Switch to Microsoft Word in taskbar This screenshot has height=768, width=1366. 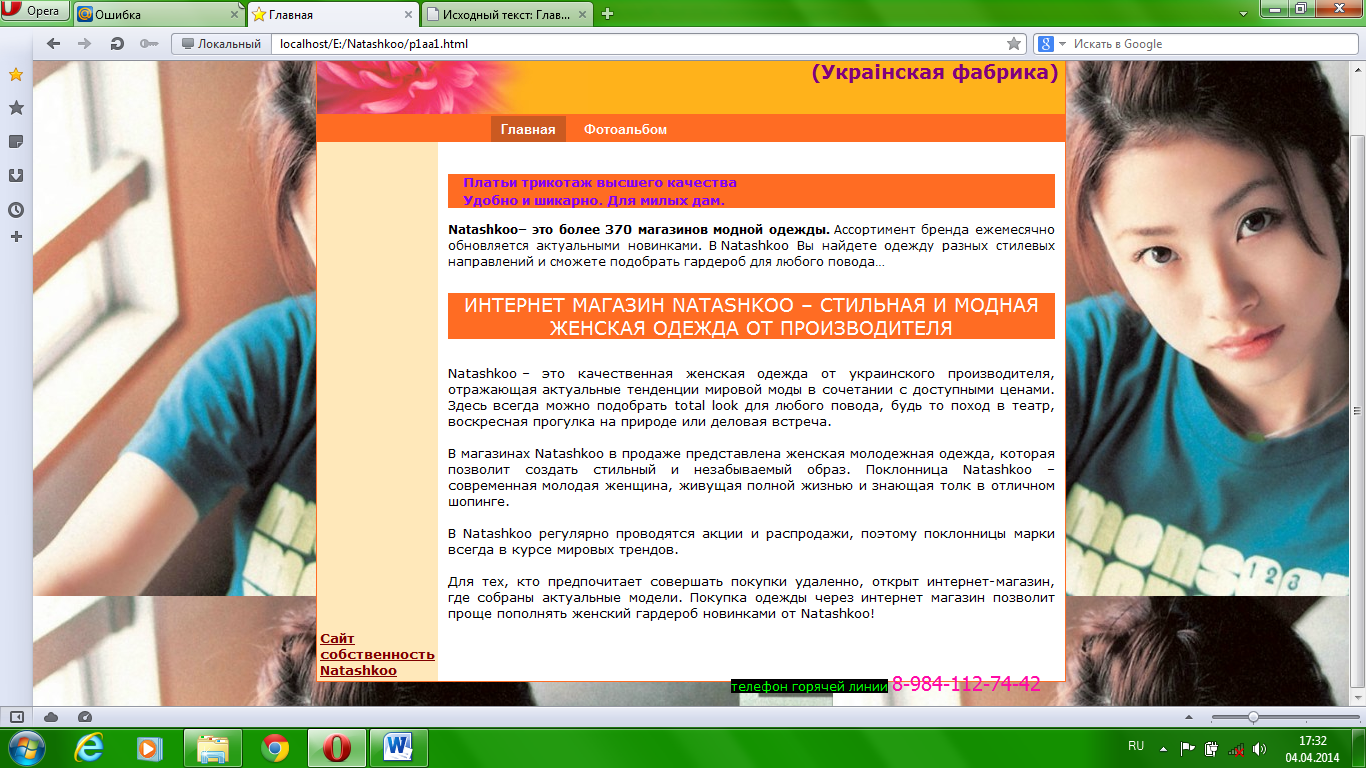pyautogui.click(x=398, y=748)
